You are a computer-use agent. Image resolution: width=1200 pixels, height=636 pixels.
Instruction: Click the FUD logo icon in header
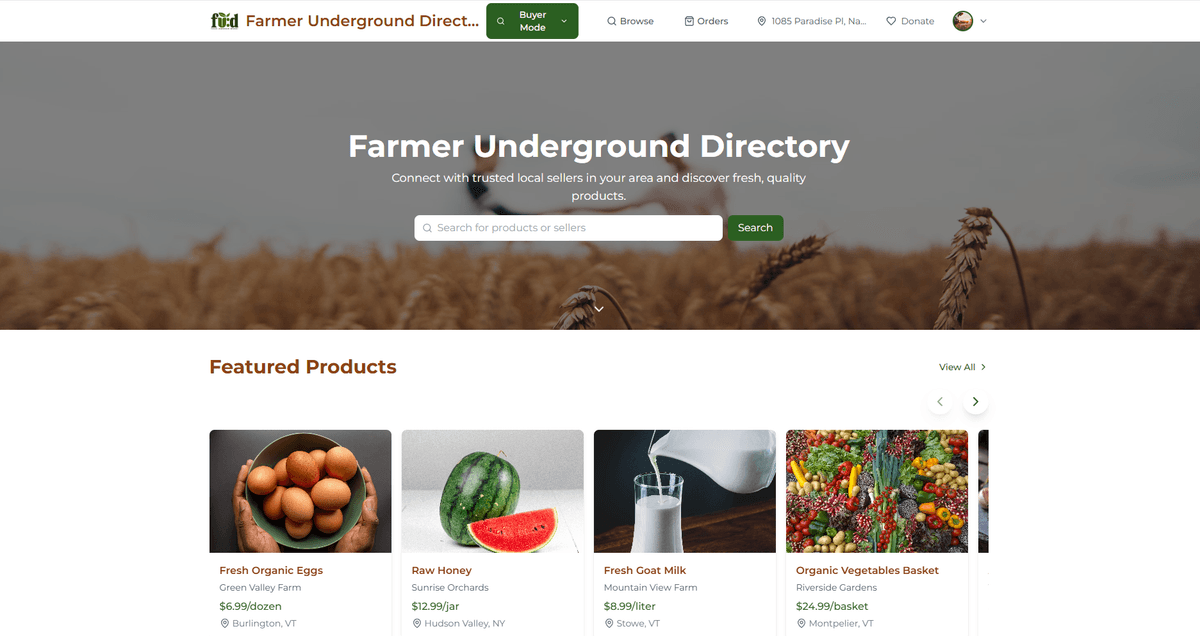(225, 21)
